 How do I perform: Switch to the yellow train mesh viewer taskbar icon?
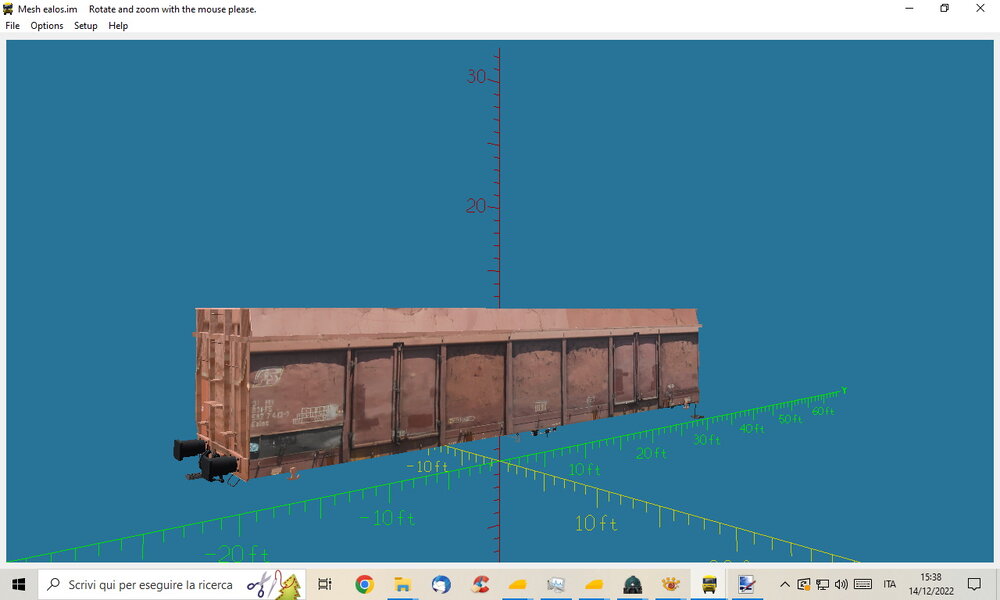tap(709, 584)
